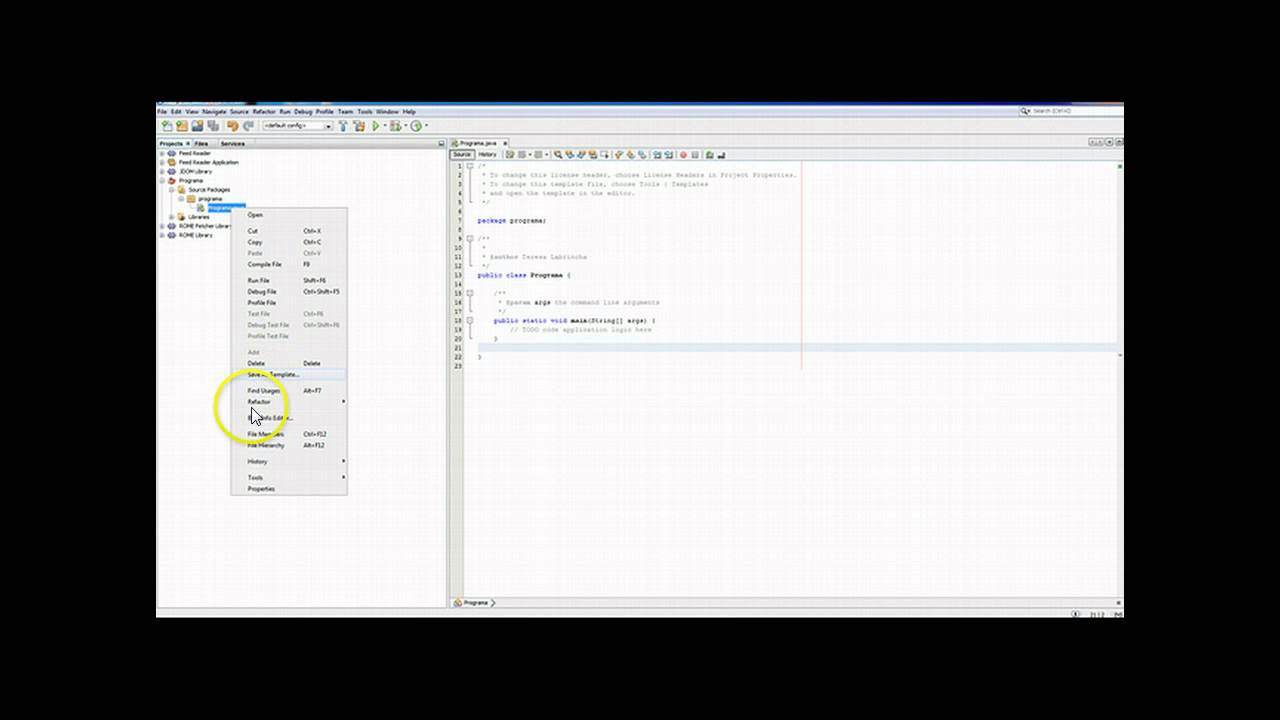Viewport: 1280px width, 720px height.
Task: Switch to the History editor view
Action: pyautogui.click(x=487, y=155)
